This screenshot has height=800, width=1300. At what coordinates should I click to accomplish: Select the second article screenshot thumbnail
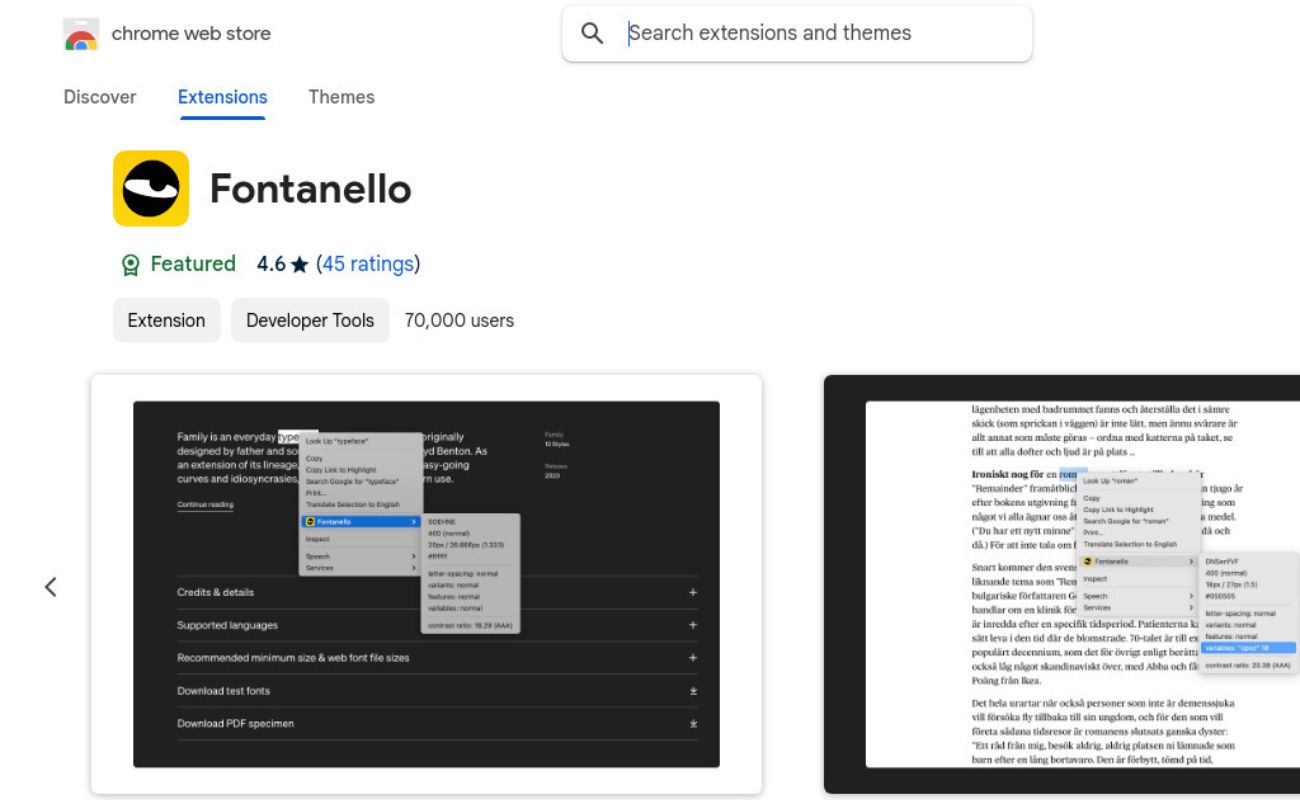(1062, 584)
